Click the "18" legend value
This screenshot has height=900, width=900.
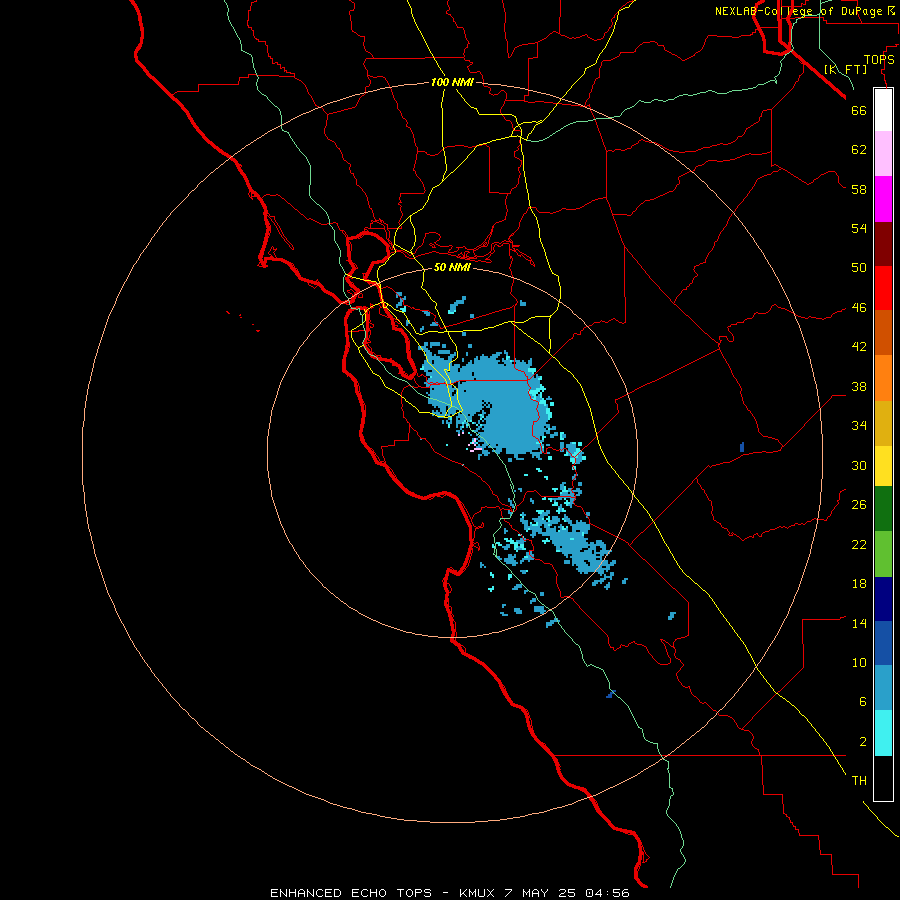(859, 584)
